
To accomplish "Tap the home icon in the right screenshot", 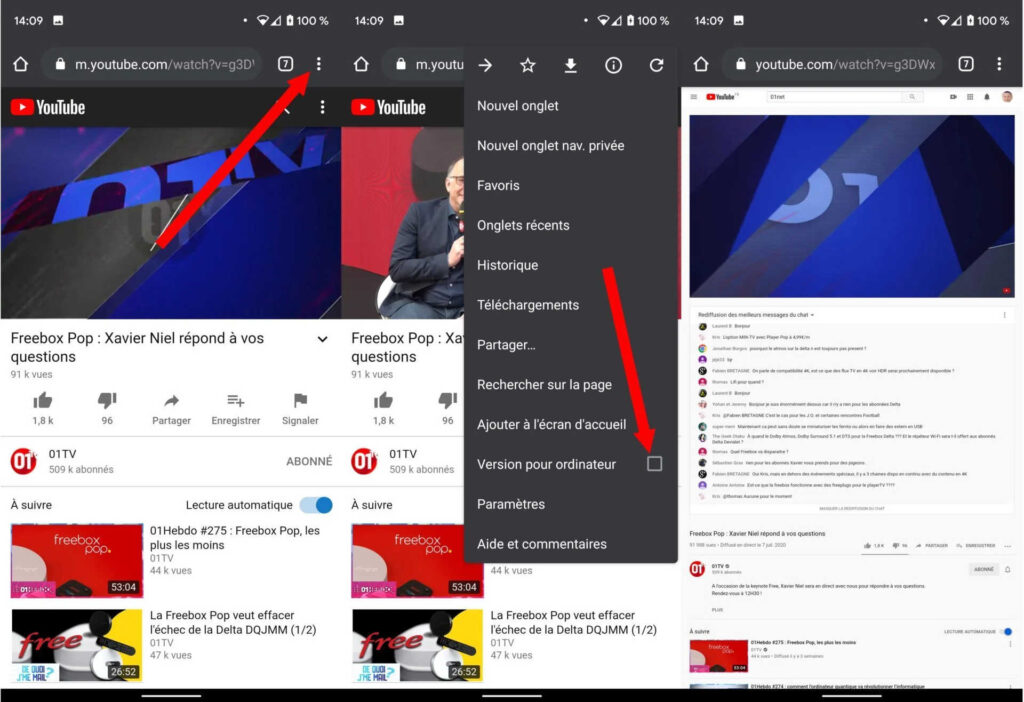I will click(x=701, y=64).
